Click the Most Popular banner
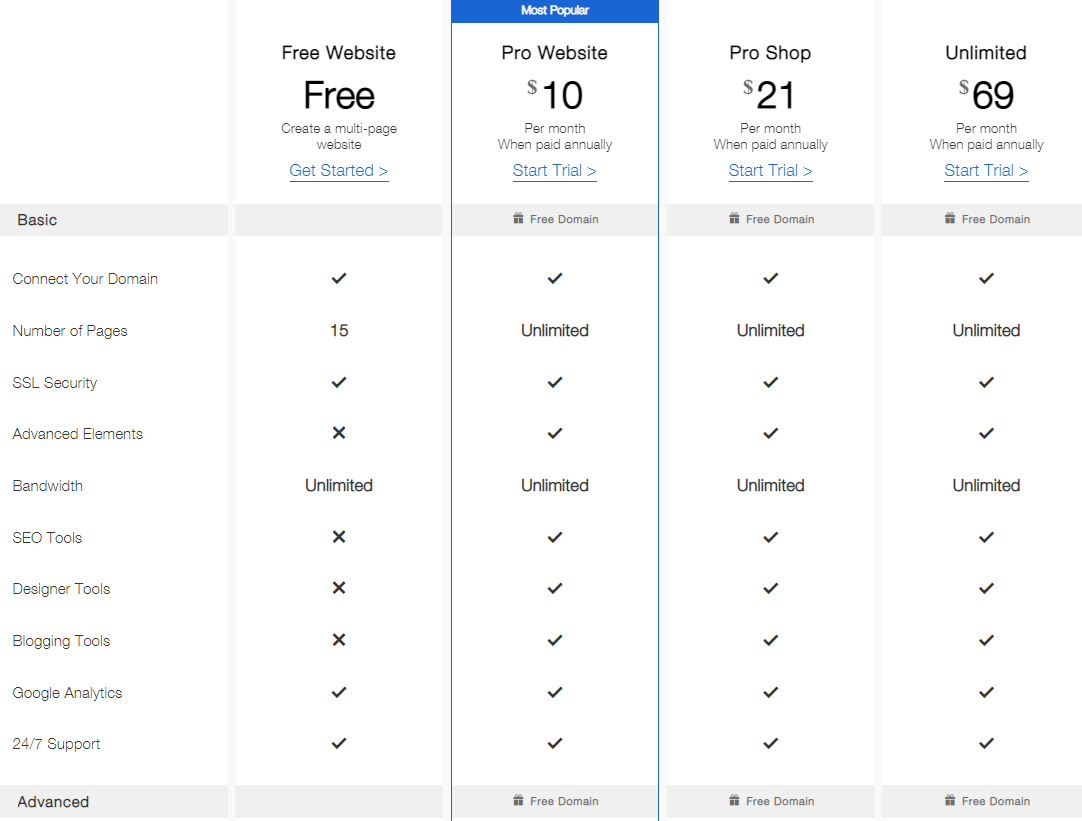The image size is (1082, 821). coord(555,11)
